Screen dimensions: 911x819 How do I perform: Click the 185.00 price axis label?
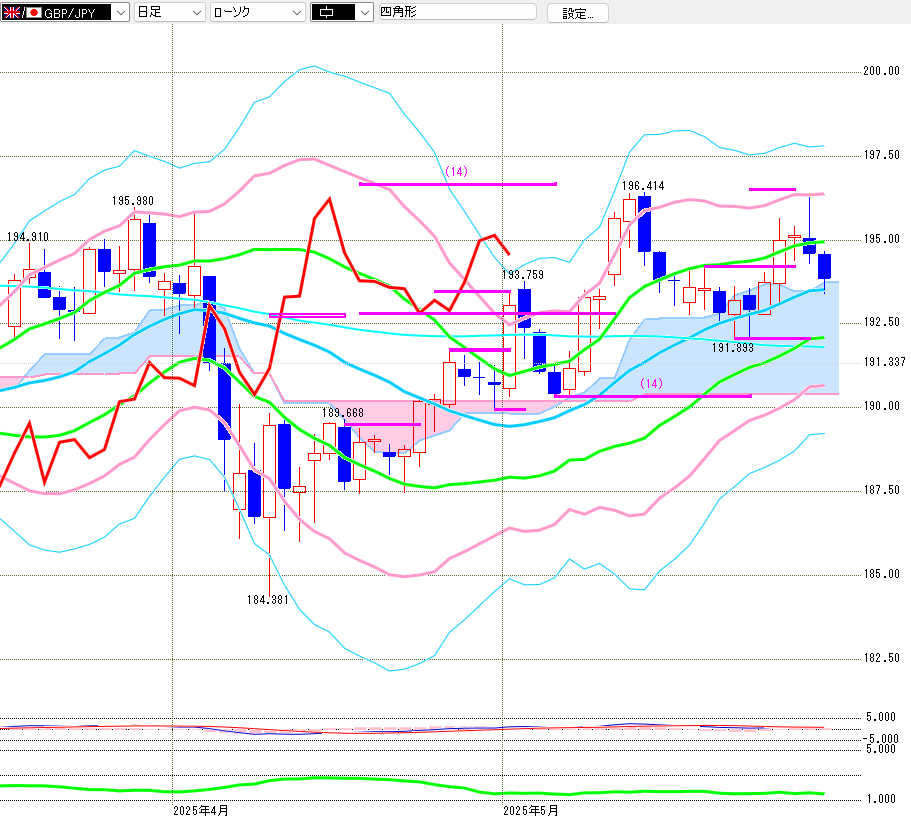[881, 574]
